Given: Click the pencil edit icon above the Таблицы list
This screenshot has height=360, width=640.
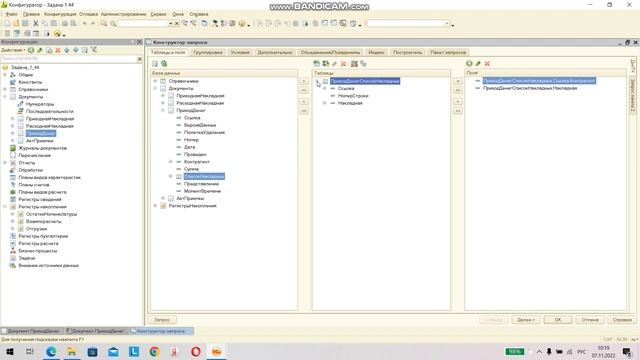Looking at the screenshot, I should coord(335,64).
